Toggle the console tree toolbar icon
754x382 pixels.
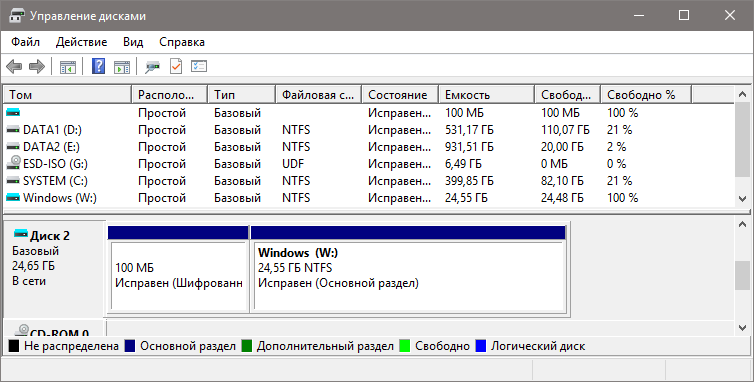(x=68, y=66)
